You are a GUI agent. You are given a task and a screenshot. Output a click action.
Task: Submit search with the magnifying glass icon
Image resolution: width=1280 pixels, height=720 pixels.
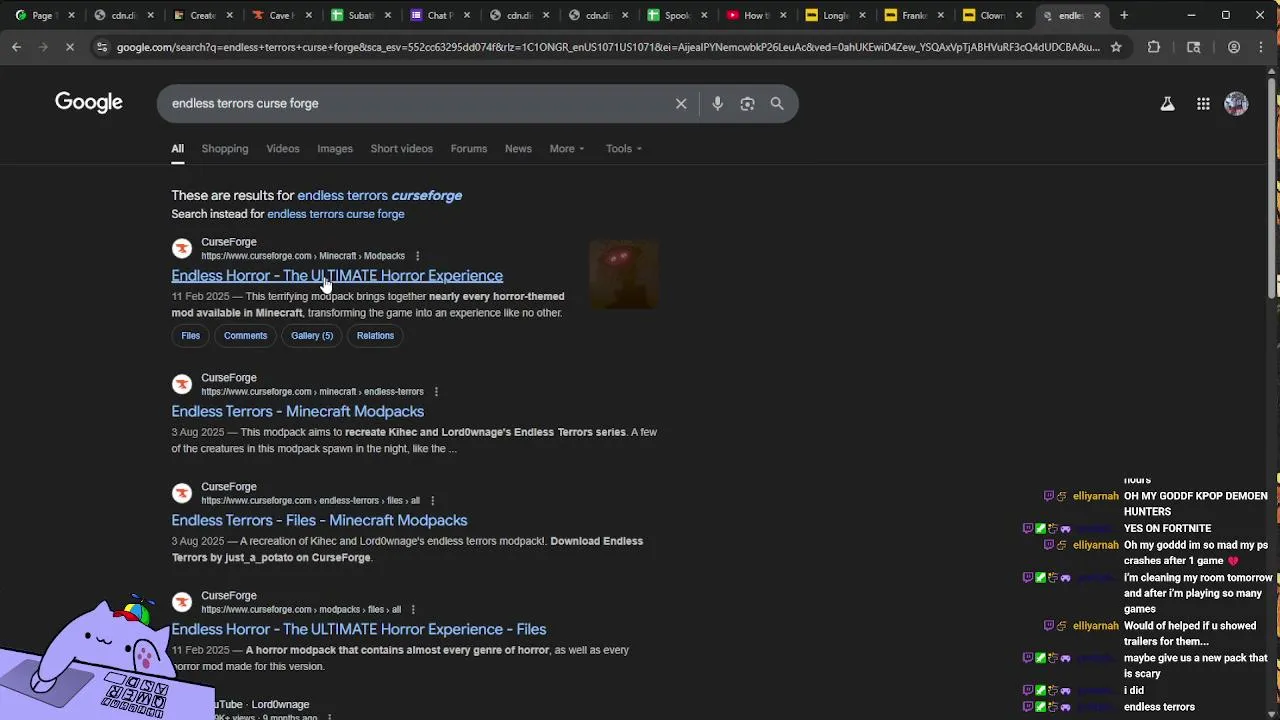click(777, 103)
